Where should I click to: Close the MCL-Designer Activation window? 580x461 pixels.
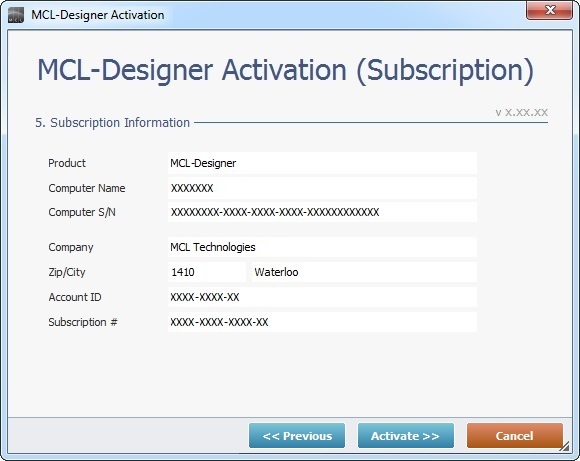click(549, 10)
